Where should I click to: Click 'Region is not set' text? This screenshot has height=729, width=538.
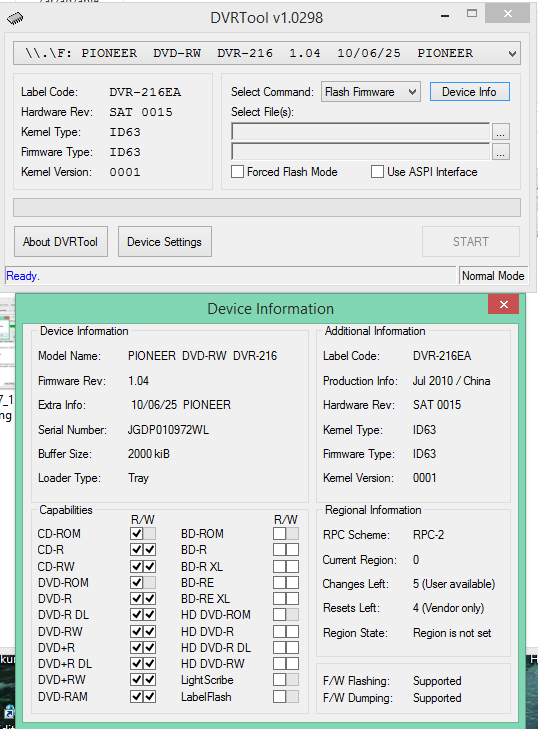[x=452, y=633]
